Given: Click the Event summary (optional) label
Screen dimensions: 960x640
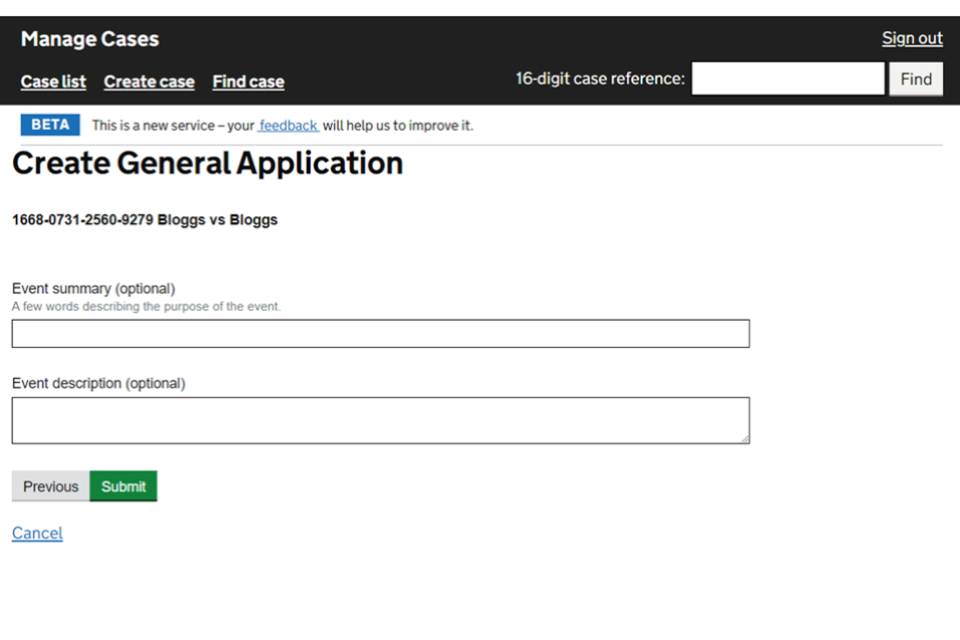Looking at the screenshot, I should click(x=93, y=289).
